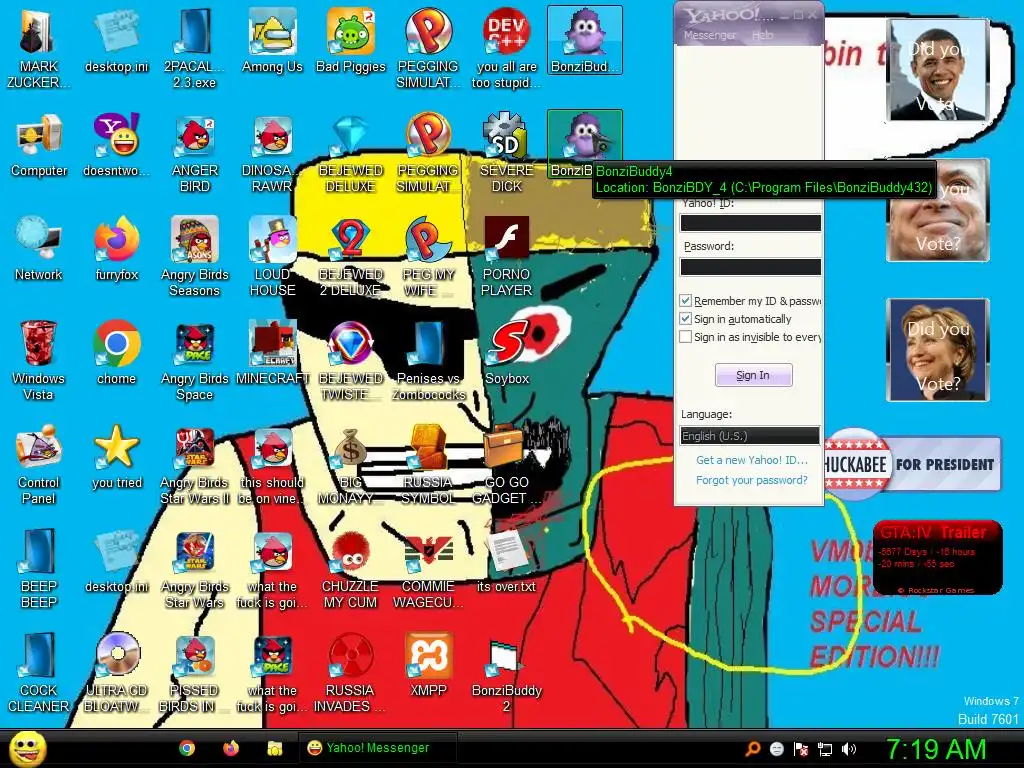Switch to the Yahoo! Messenger taskbar button
This screenshot has width=1024, height=768.
click(377, 748)
